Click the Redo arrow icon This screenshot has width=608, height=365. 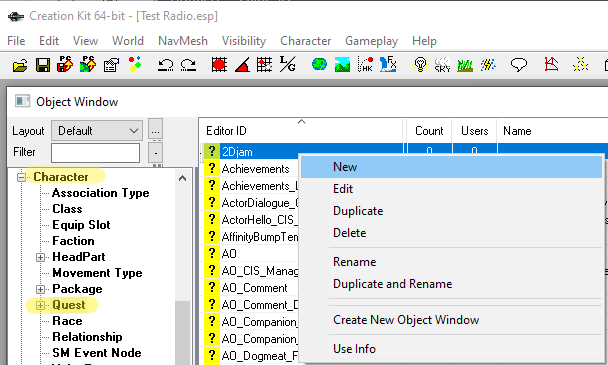tap(188, 65)
